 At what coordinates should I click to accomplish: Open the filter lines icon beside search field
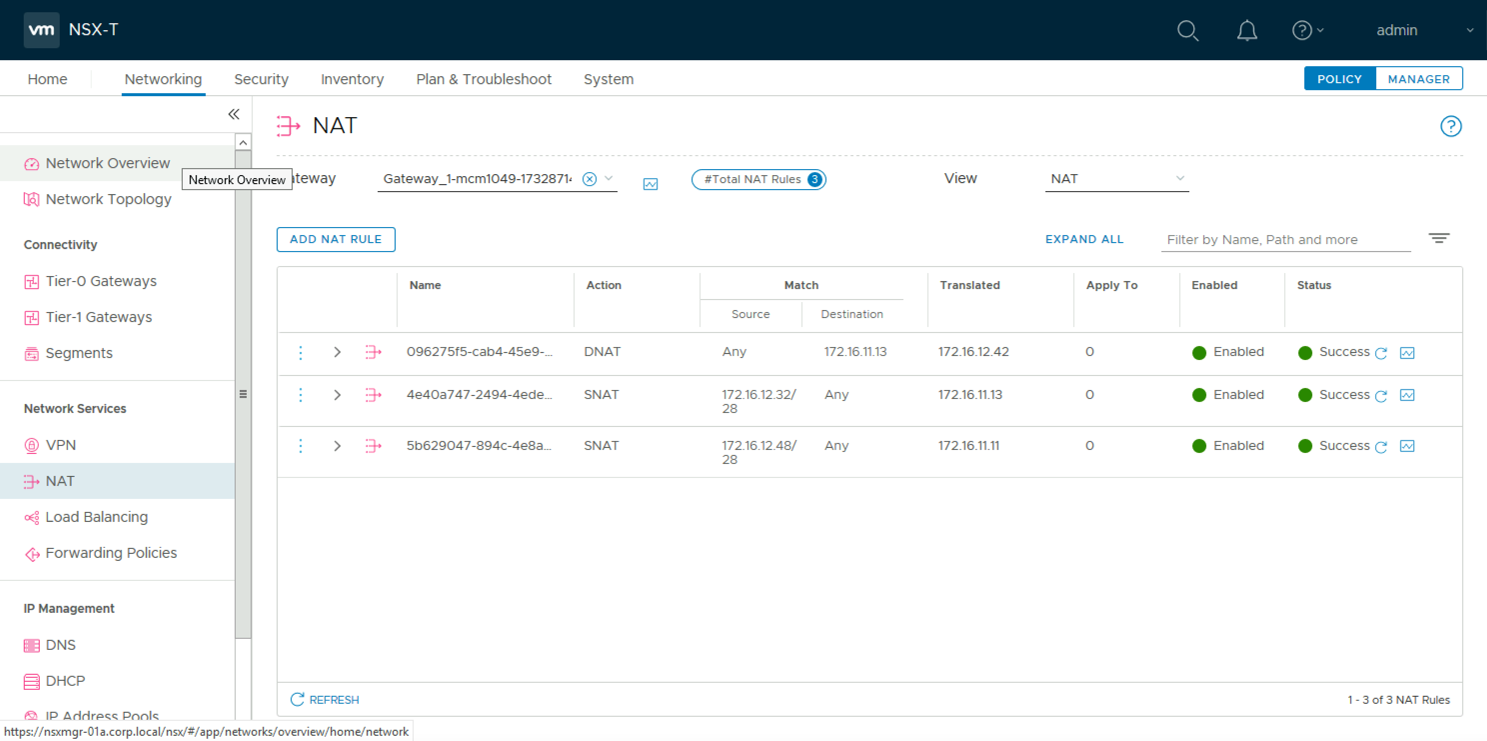coord(1438,238)
